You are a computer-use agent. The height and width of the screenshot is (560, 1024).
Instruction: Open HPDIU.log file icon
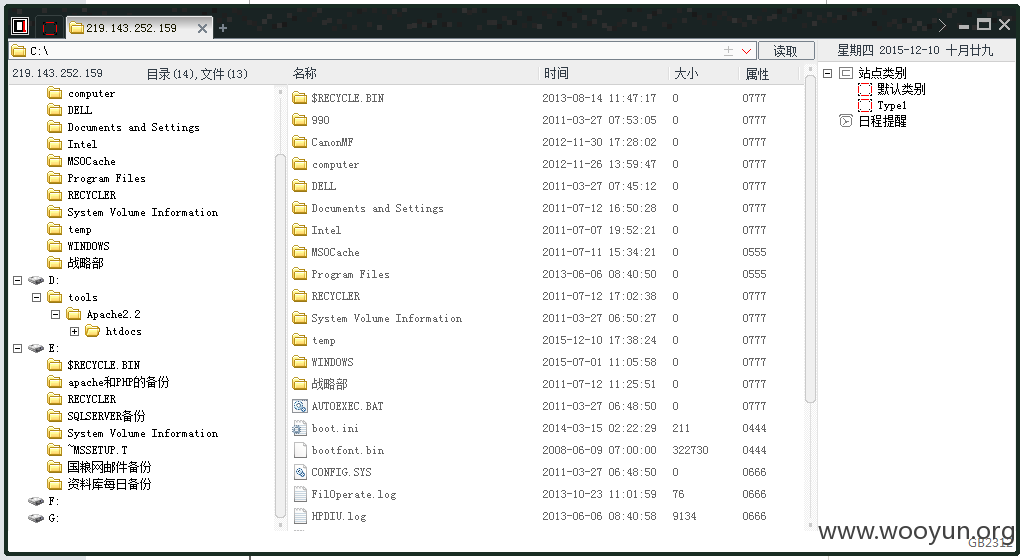[x=300, y=516]
